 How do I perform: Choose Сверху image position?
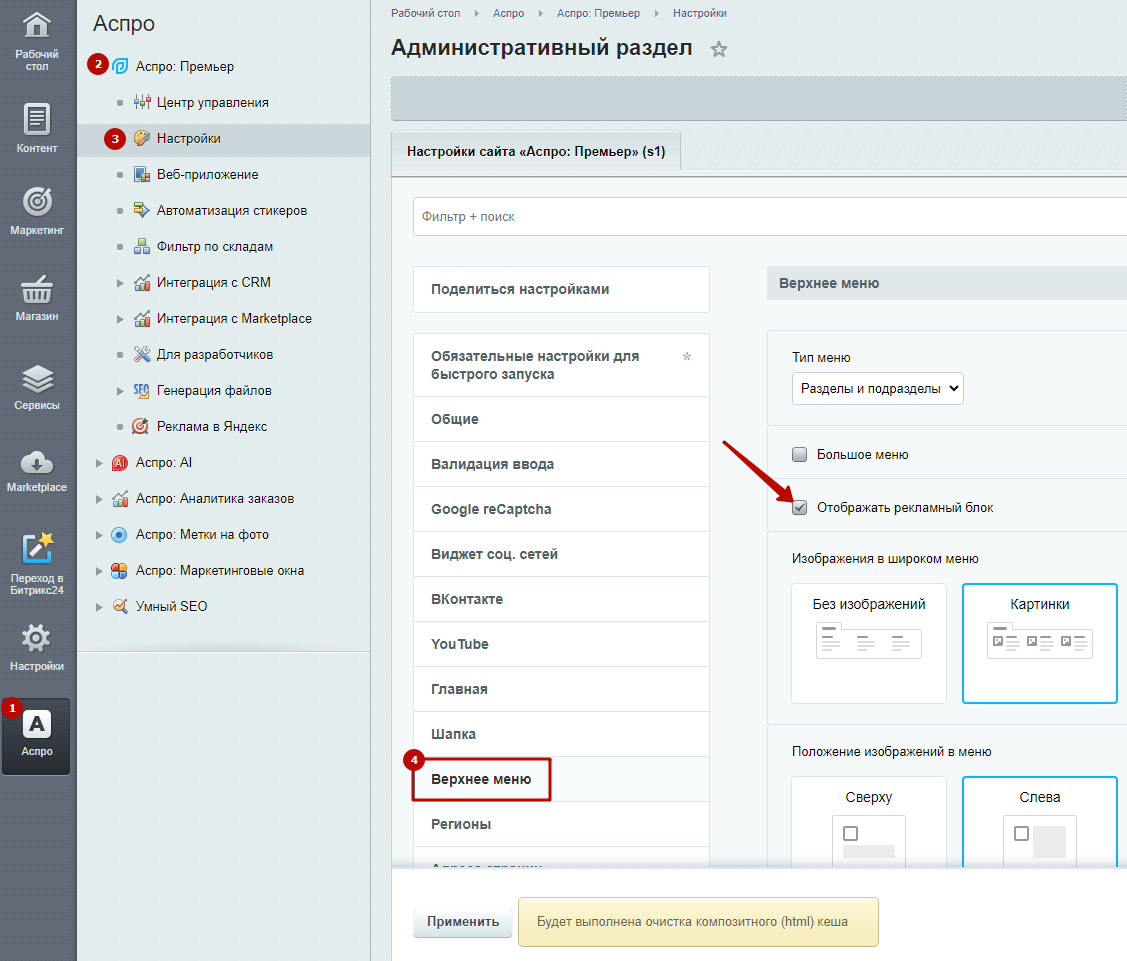(x=868, y=821)
